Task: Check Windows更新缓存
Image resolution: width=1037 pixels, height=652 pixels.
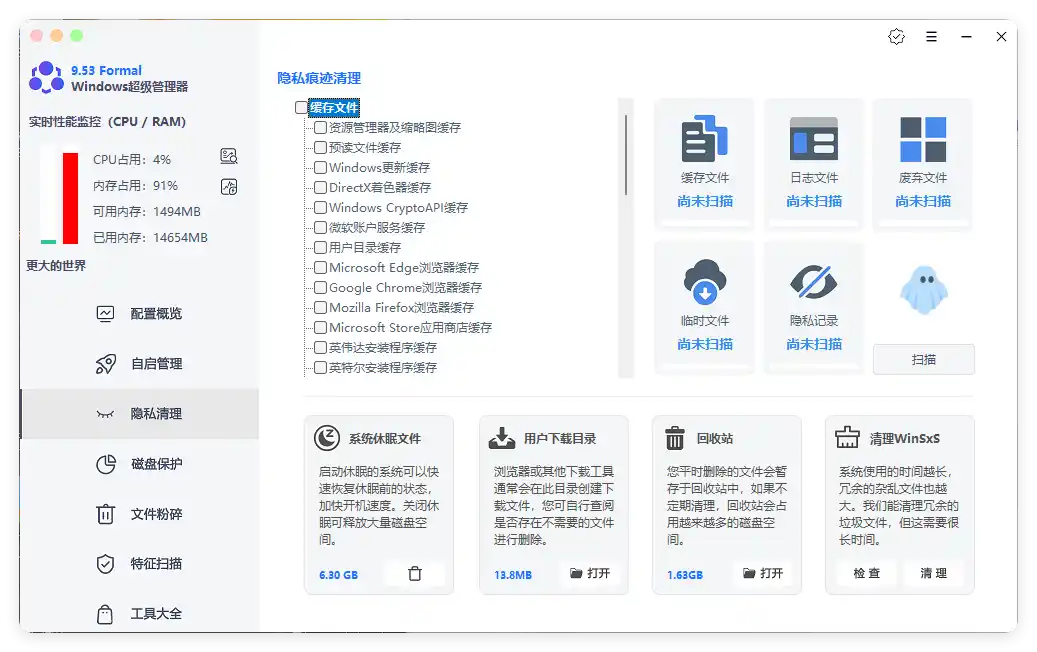Action: [x=320, y=167]
